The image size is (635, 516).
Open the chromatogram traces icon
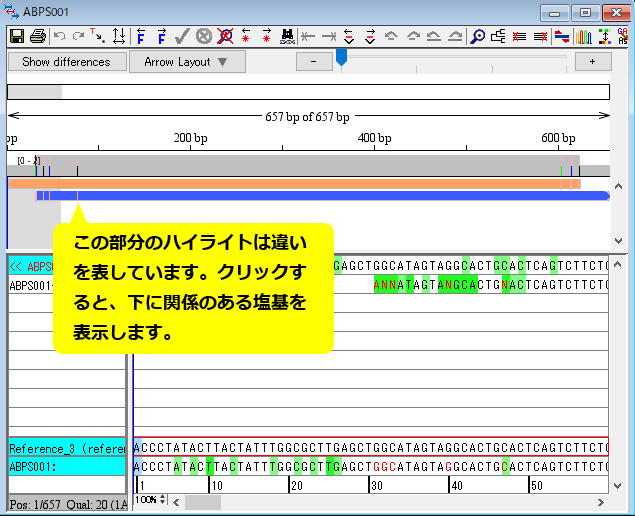[x=583, y=37]
